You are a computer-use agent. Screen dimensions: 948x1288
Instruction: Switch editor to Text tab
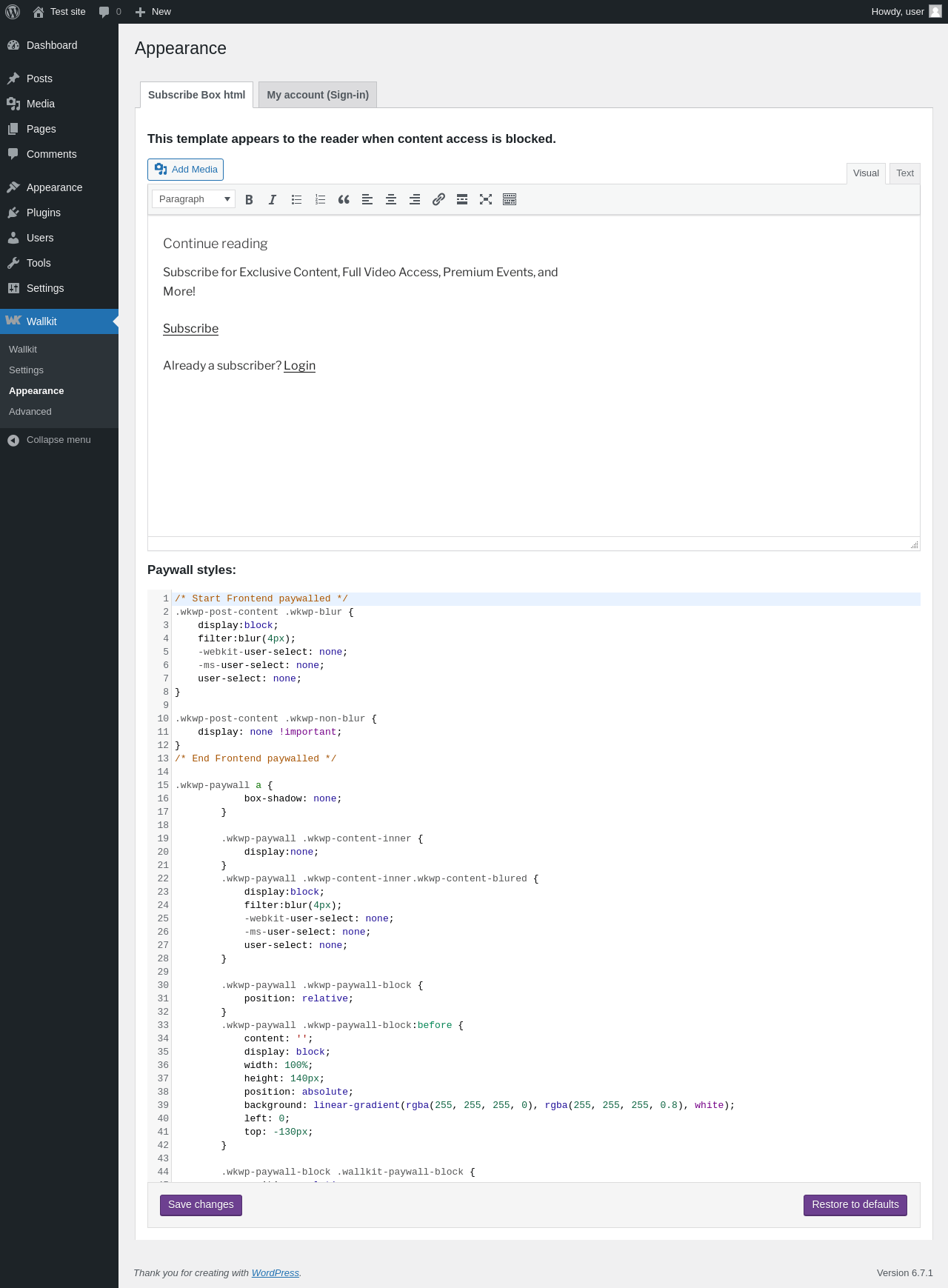point(904,173)
